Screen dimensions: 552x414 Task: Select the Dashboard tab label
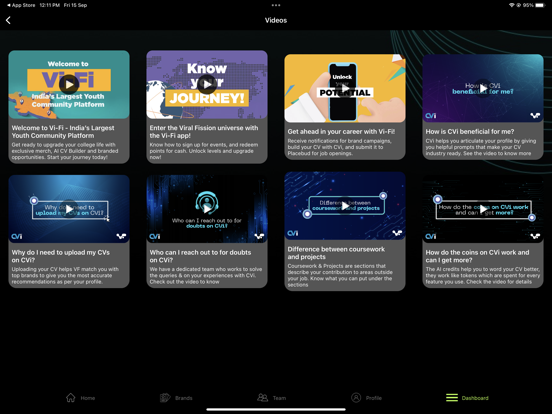(475, 398)
